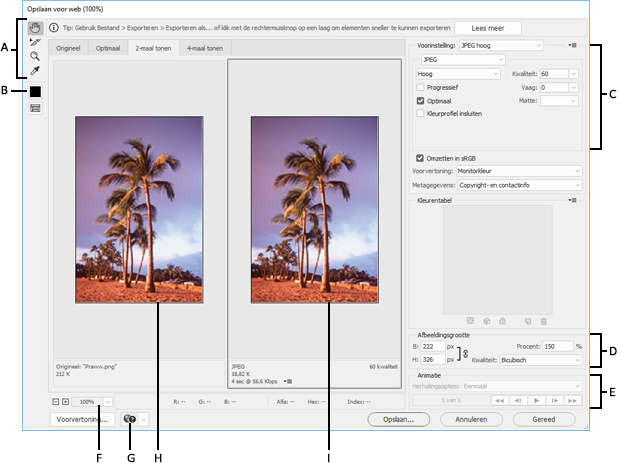Select the Slice Select tool
This screenshot has width=621, height=465.
pos(35,43)
